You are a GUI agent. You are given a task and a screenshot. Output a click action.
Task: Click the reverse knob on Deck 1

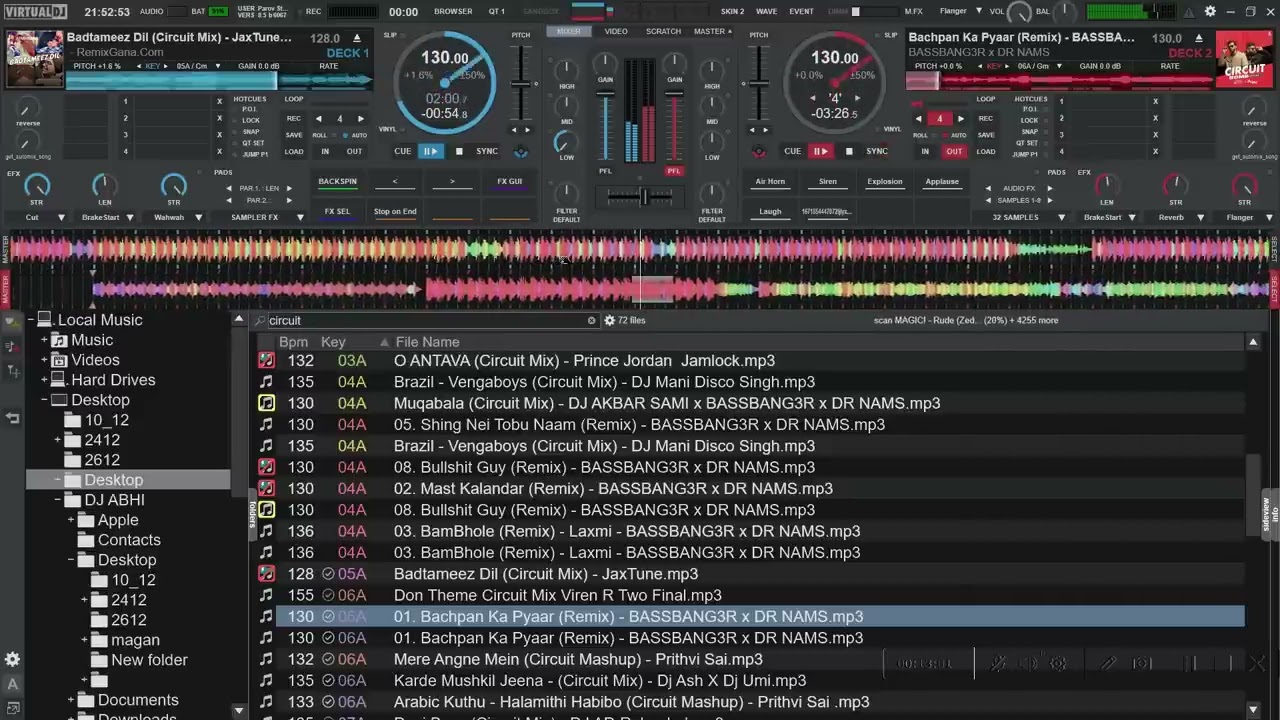click(28, 108)
